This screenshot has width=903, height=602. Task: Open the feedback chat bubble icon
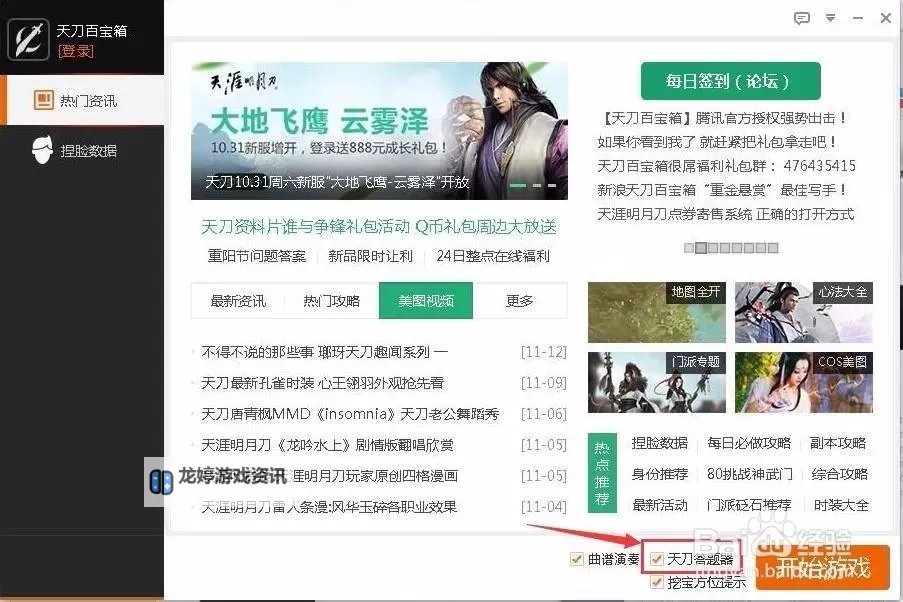[801, 18]
